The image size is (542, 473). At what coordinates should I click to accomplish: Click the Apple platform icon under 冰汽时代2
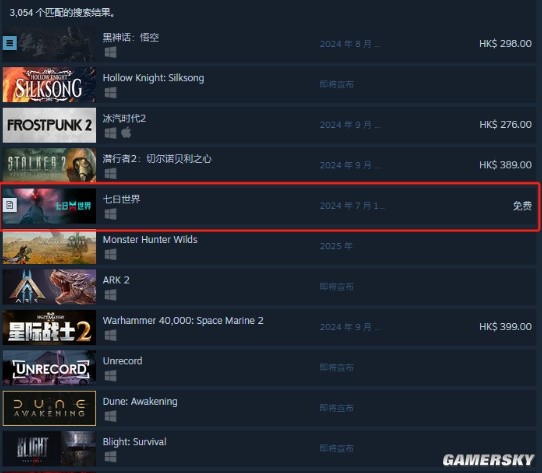point(126,132)
